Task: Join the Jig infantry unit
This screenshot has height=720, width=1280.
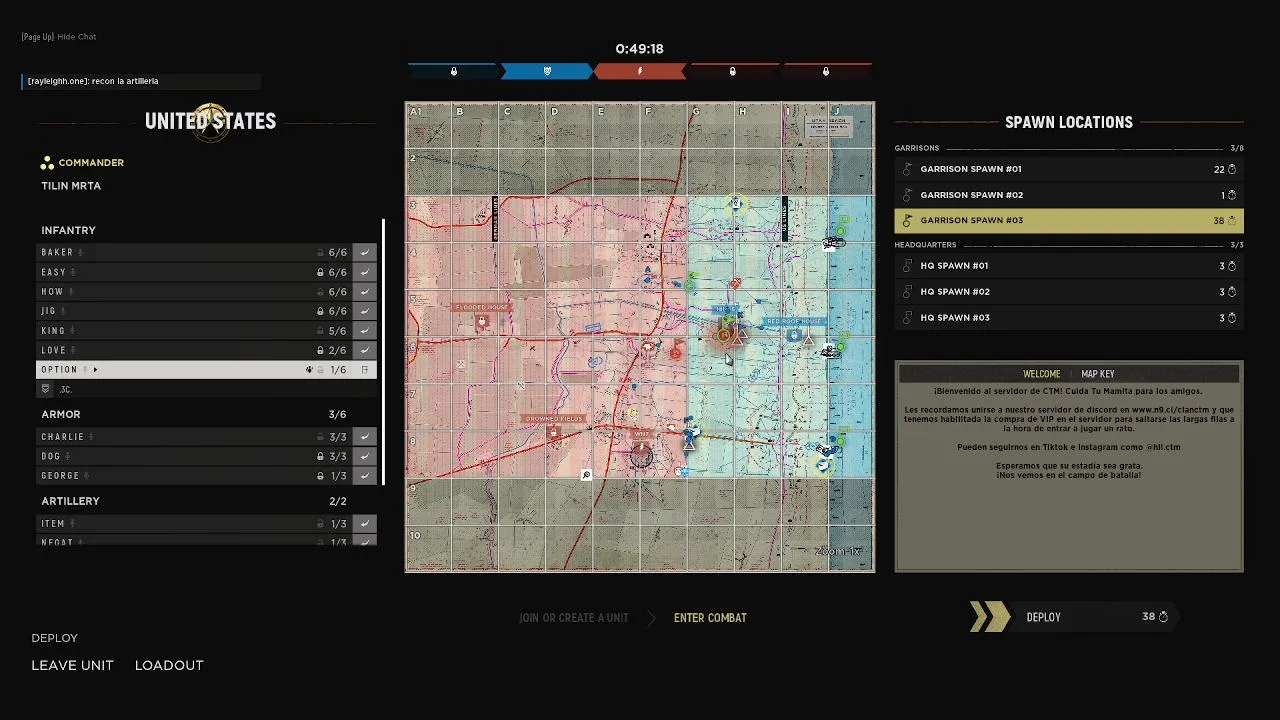Action: click(x=365, y=311)
